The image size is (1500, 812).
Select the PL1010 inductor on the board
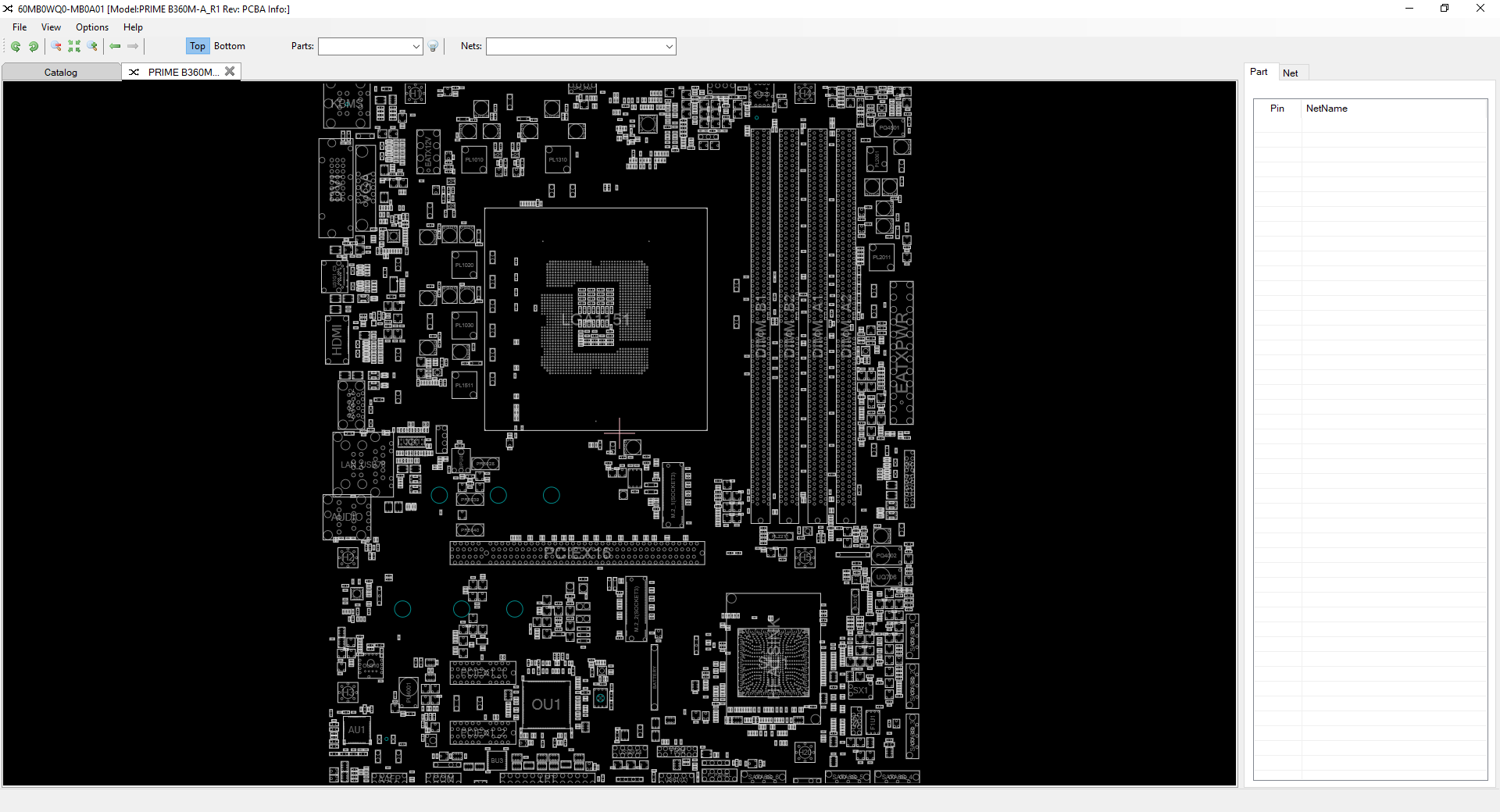[474, 159]
